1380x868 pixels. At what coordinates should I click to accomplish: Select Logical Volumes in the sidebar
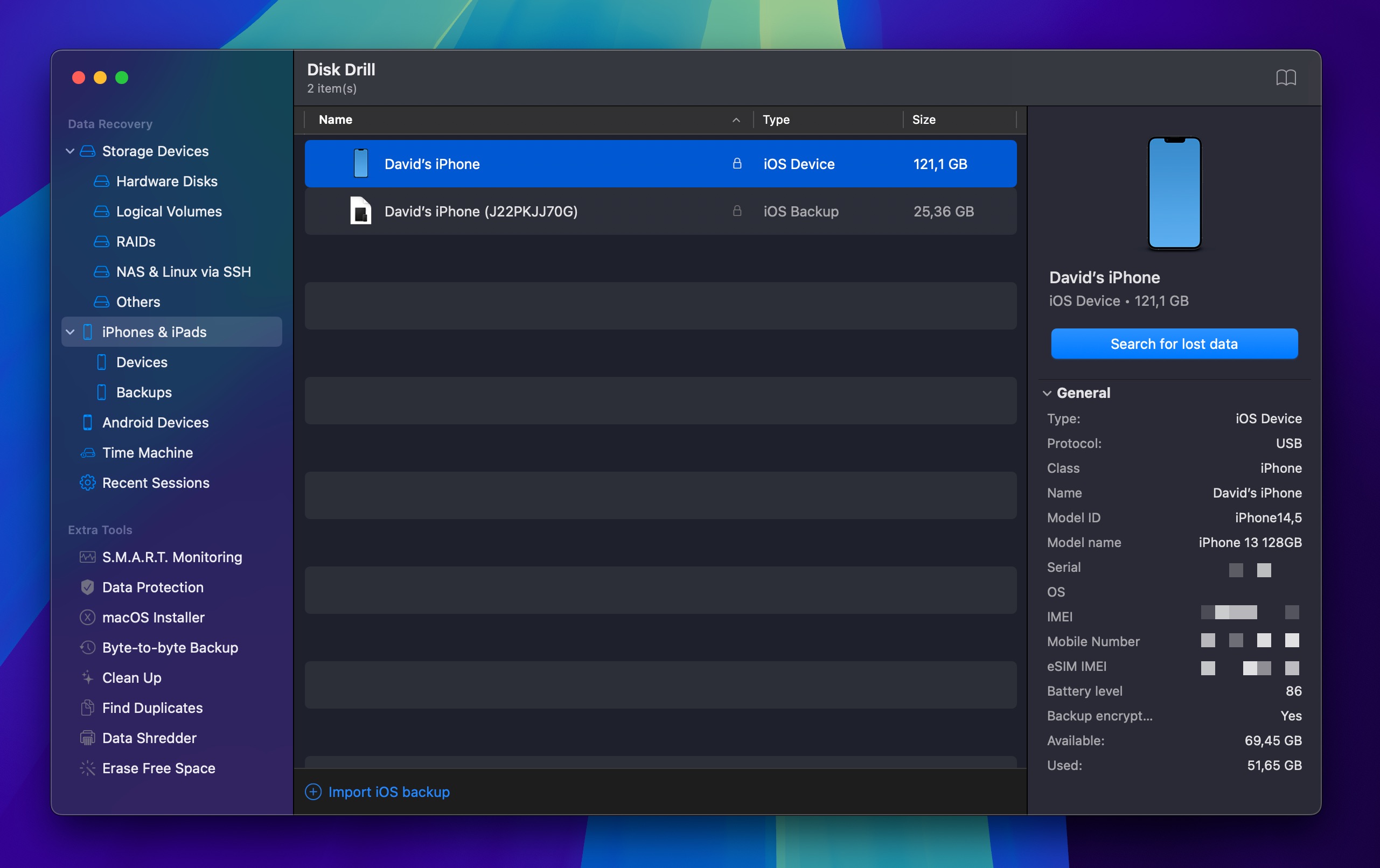pyautogui.click(x=169, y=212)
